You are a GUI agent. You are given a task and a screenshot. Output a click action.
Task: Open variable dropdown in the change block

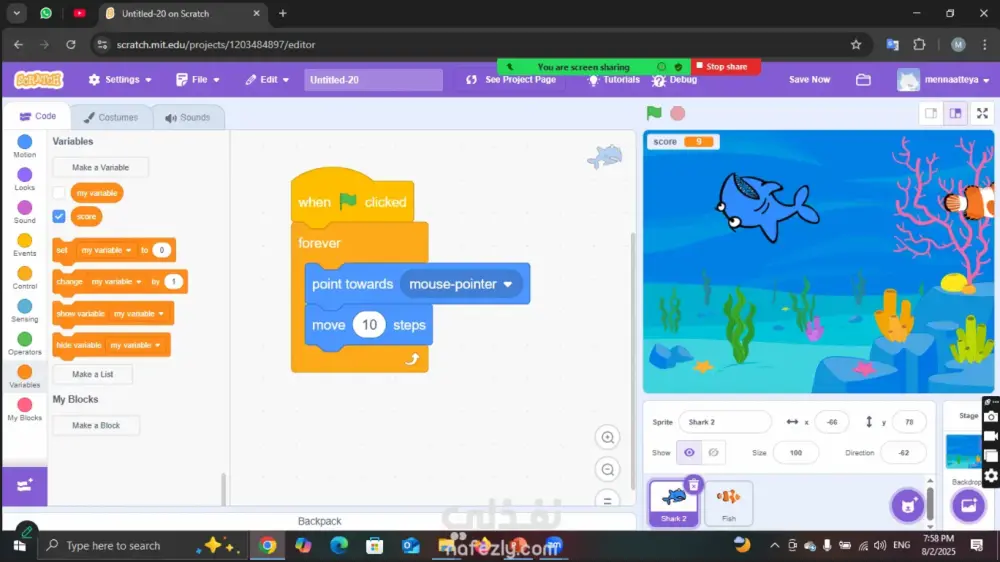point(116,281)
